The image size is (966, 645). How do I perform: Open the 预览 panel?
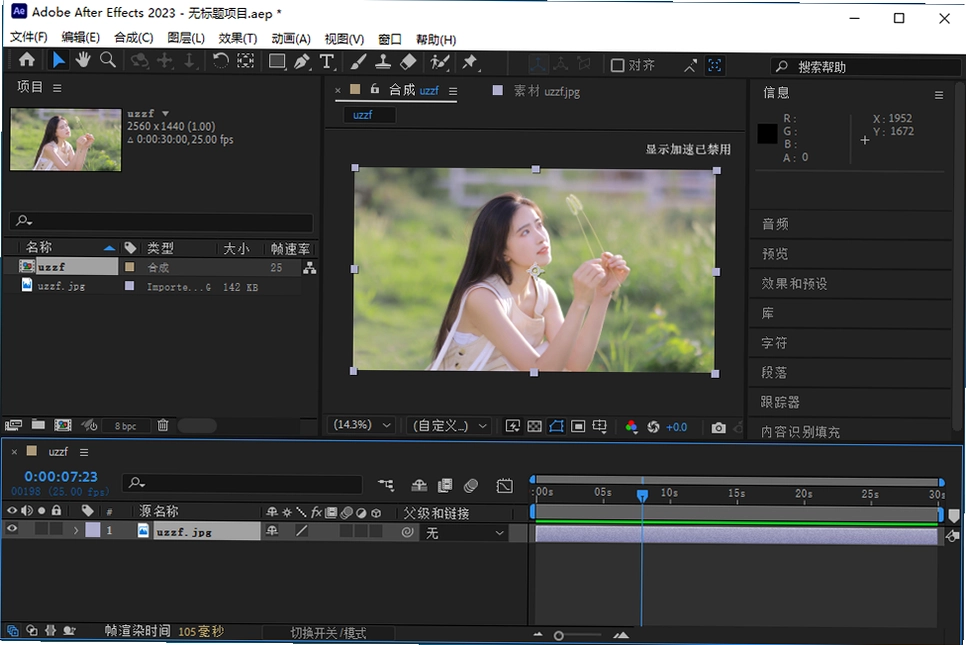[x=775, y=254]
